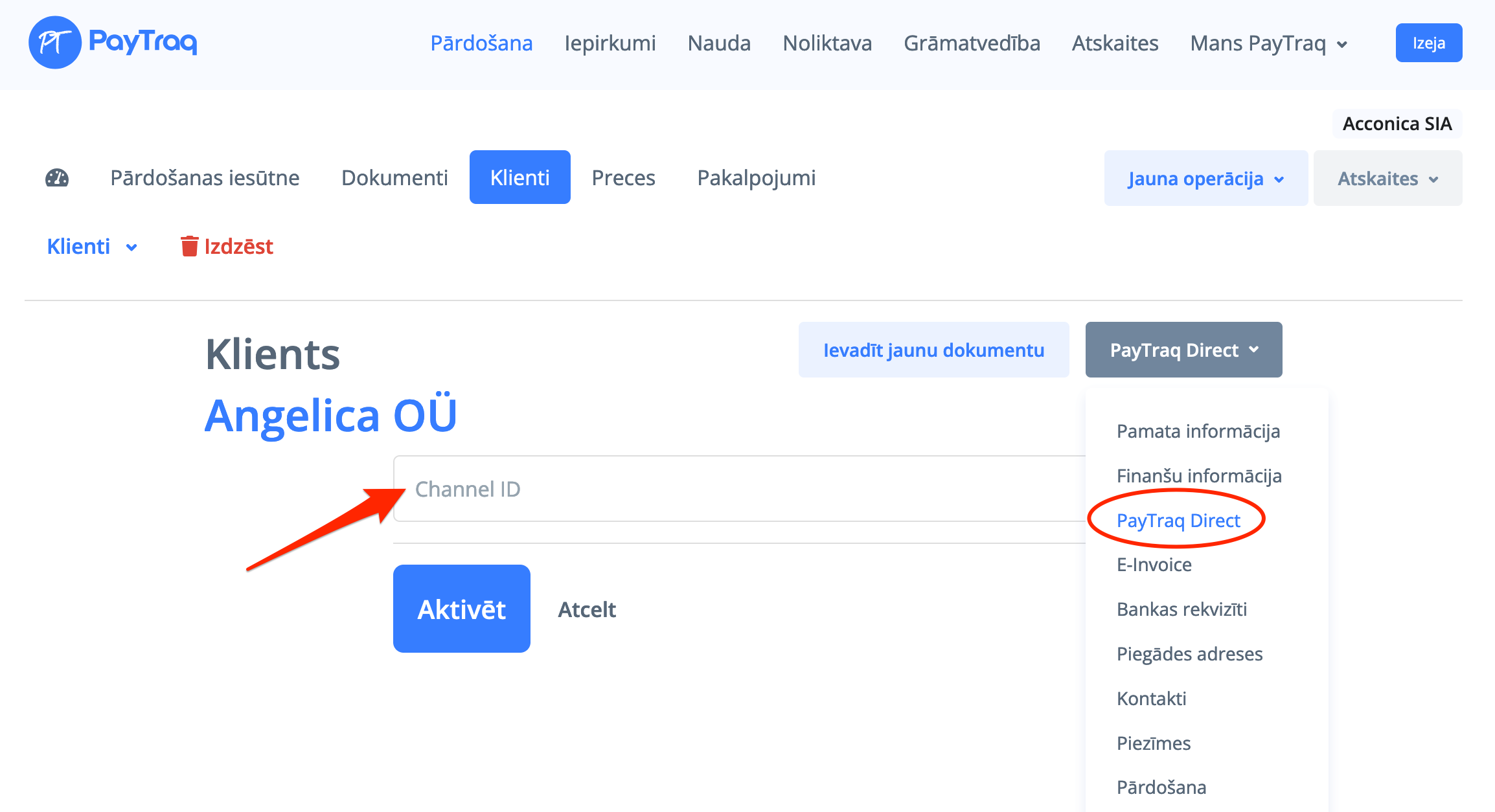Toggle the PayTraq Direct section dropdown

click(1183, 350)
